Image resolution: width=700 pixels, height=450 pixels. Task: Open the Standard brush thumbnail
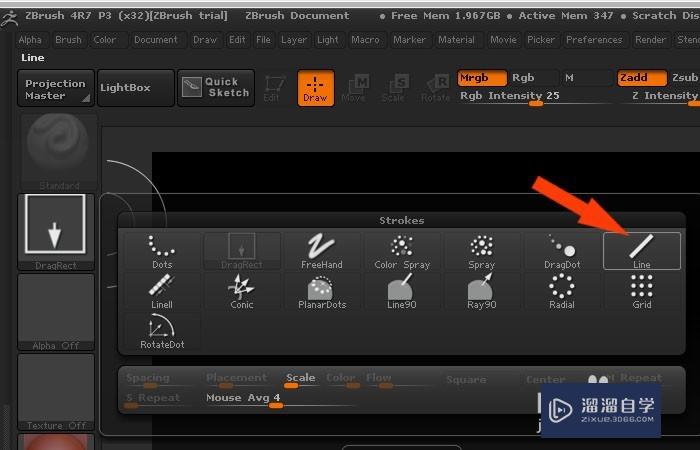pos(58,152)
